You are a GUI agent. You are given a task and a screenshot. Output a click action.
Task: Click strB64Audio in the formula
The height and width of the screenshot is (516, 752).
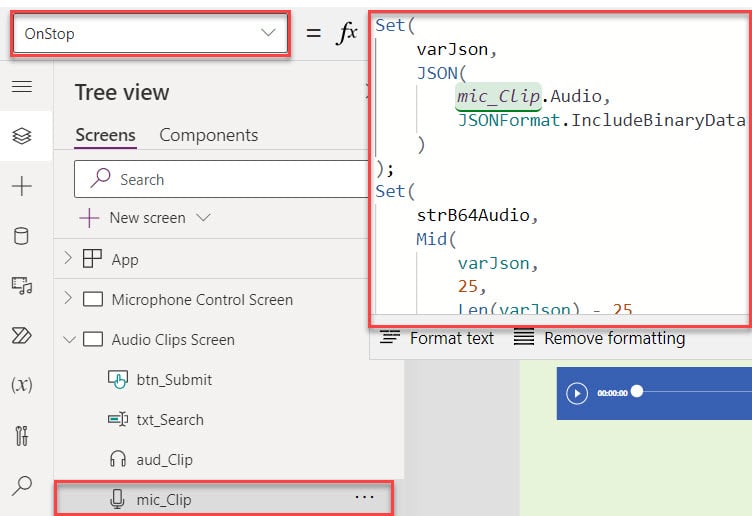tap(472, 215)
